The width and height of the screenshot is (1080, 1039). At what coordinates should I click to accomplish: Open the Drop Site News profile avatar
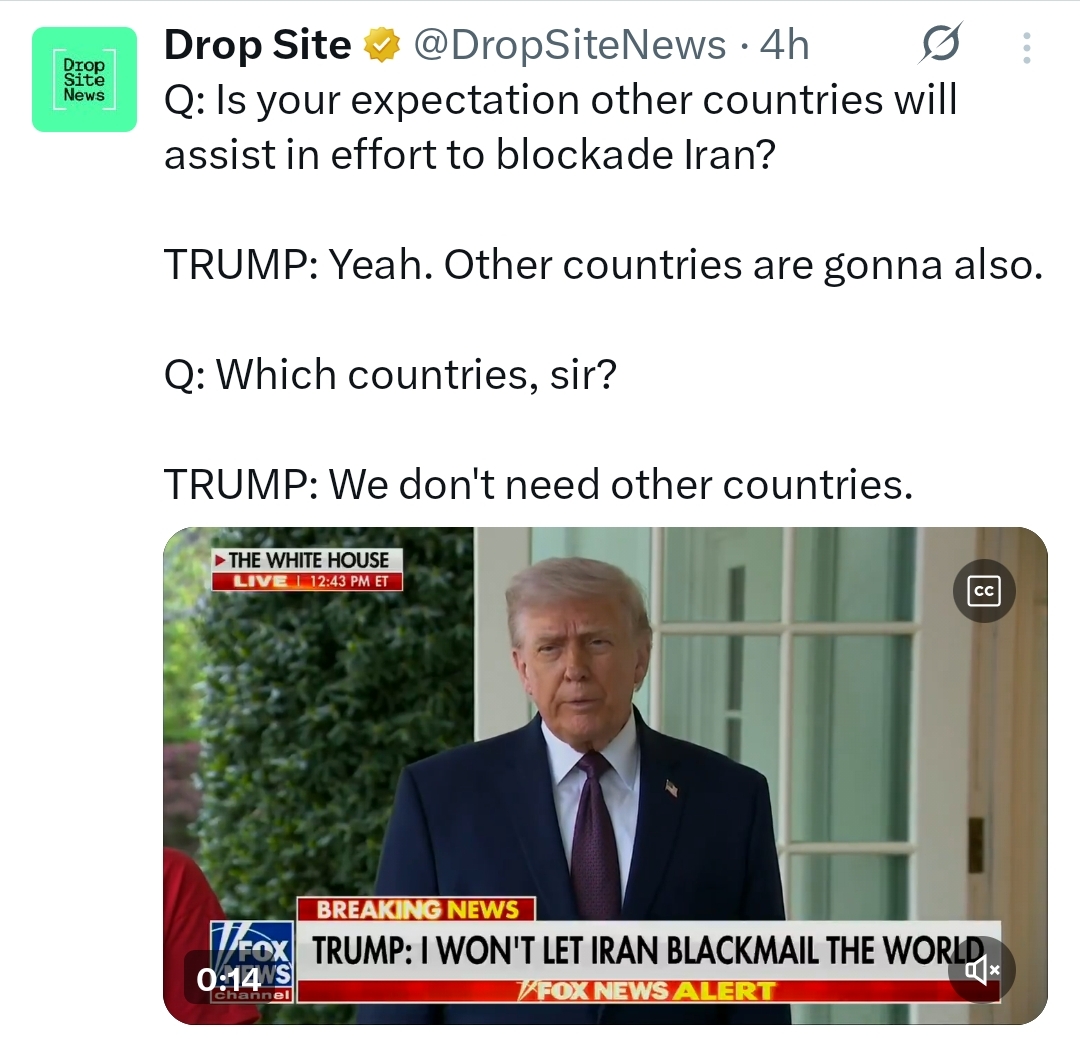click(84, 79)
